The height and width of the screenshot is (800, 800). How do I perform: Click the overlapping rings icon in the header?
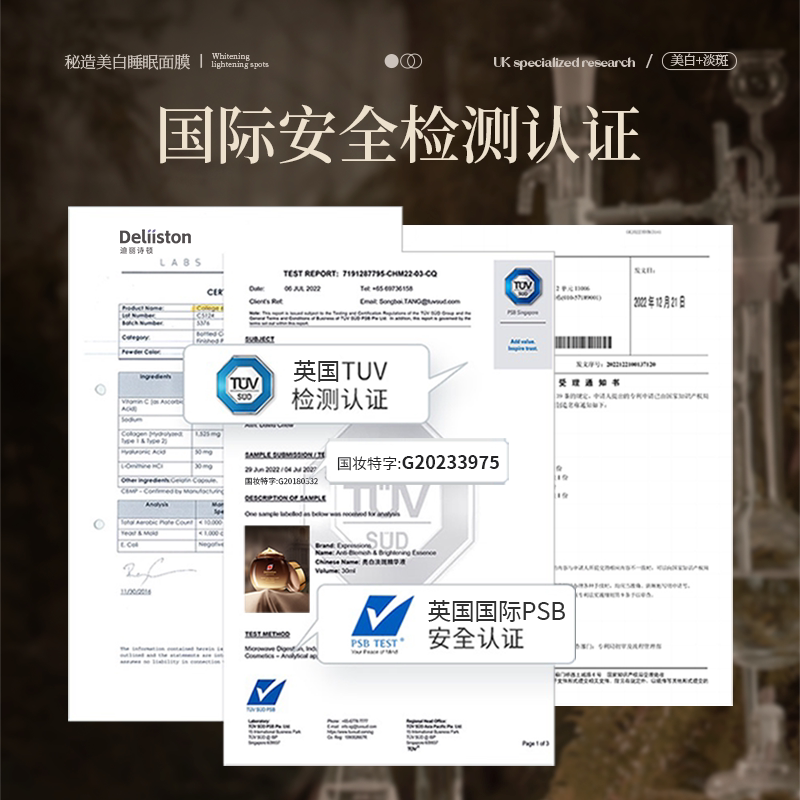411,61
